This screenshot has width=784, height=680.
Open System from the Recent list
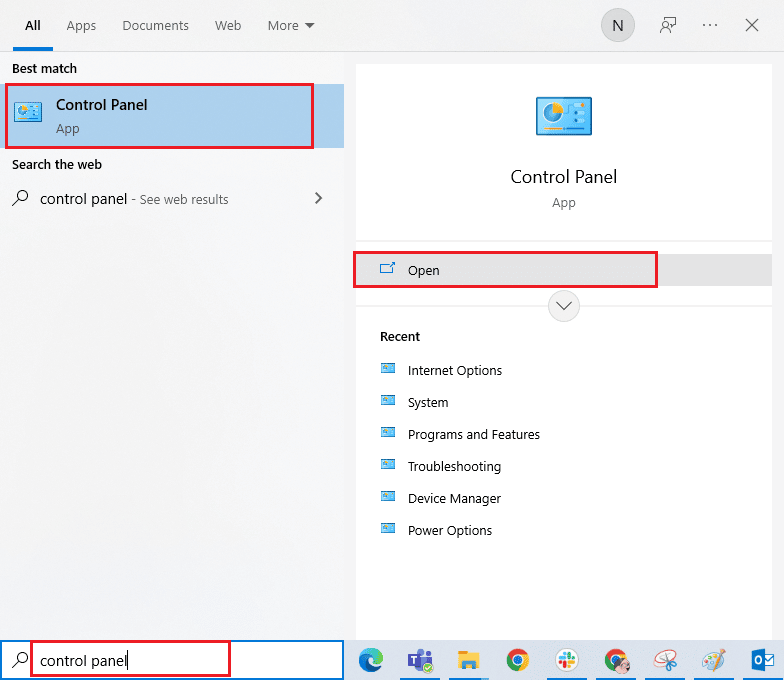pos(428,402)
